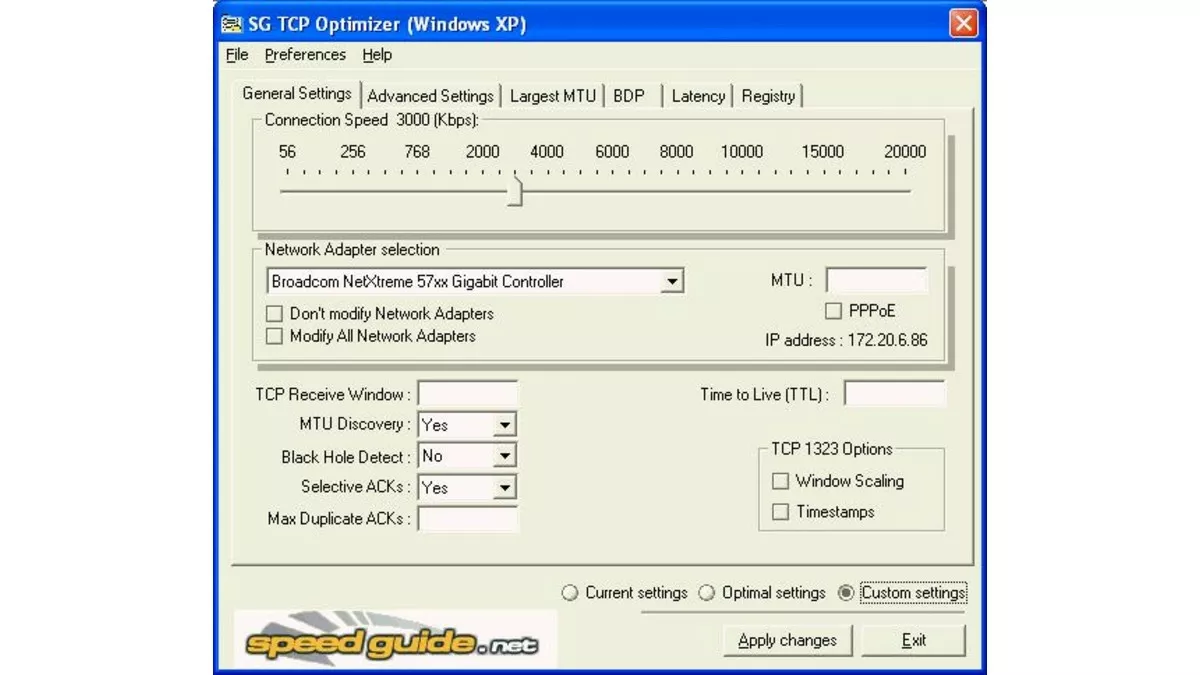The width and height of the screenshot is (1200, 675).
Task: Select the Current settings radio button
Action: click(569, 592)
